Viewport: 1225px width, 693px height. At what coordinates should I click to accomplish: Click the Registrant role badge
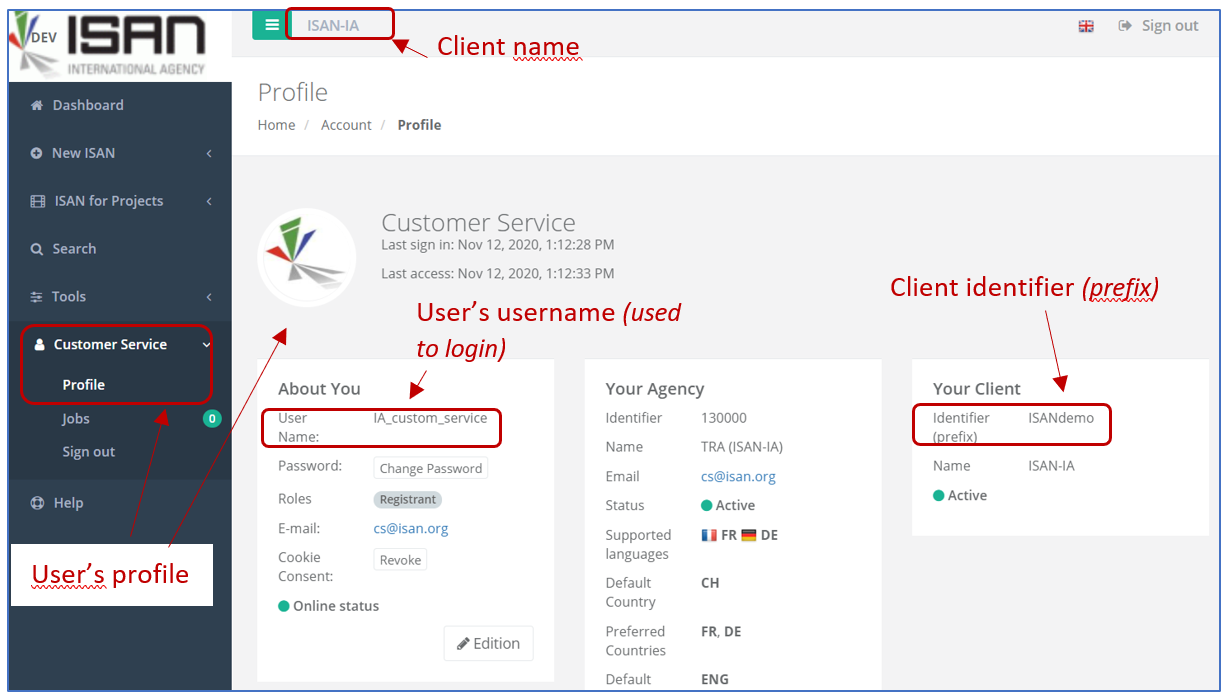point(408,499)
